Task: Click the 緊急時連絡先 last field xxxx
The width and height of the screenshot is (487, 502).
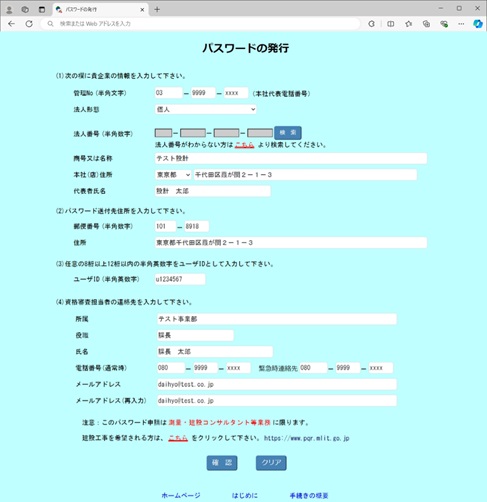Action: 381,368
